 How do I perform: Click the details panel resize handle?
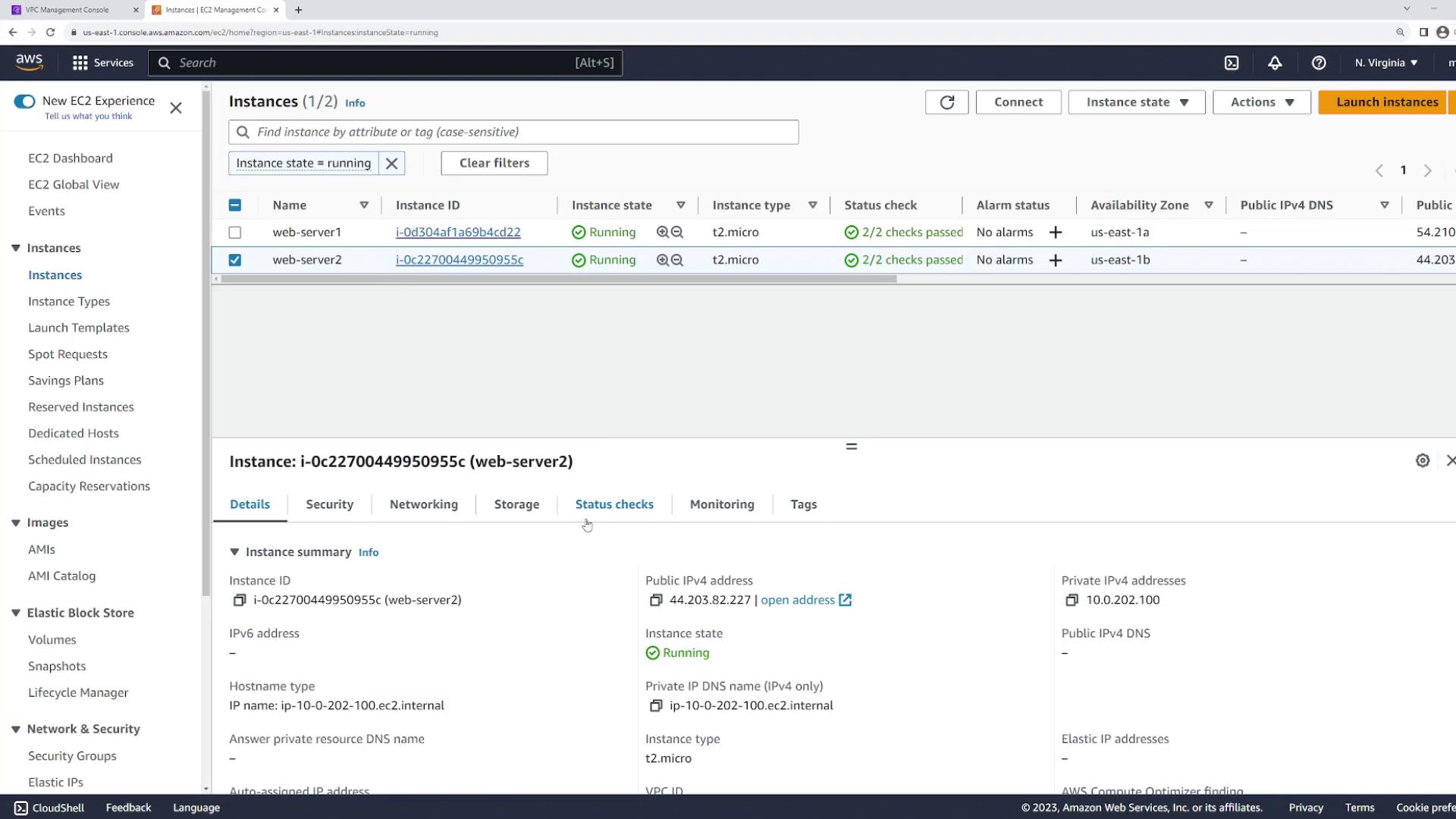[851, 447]
